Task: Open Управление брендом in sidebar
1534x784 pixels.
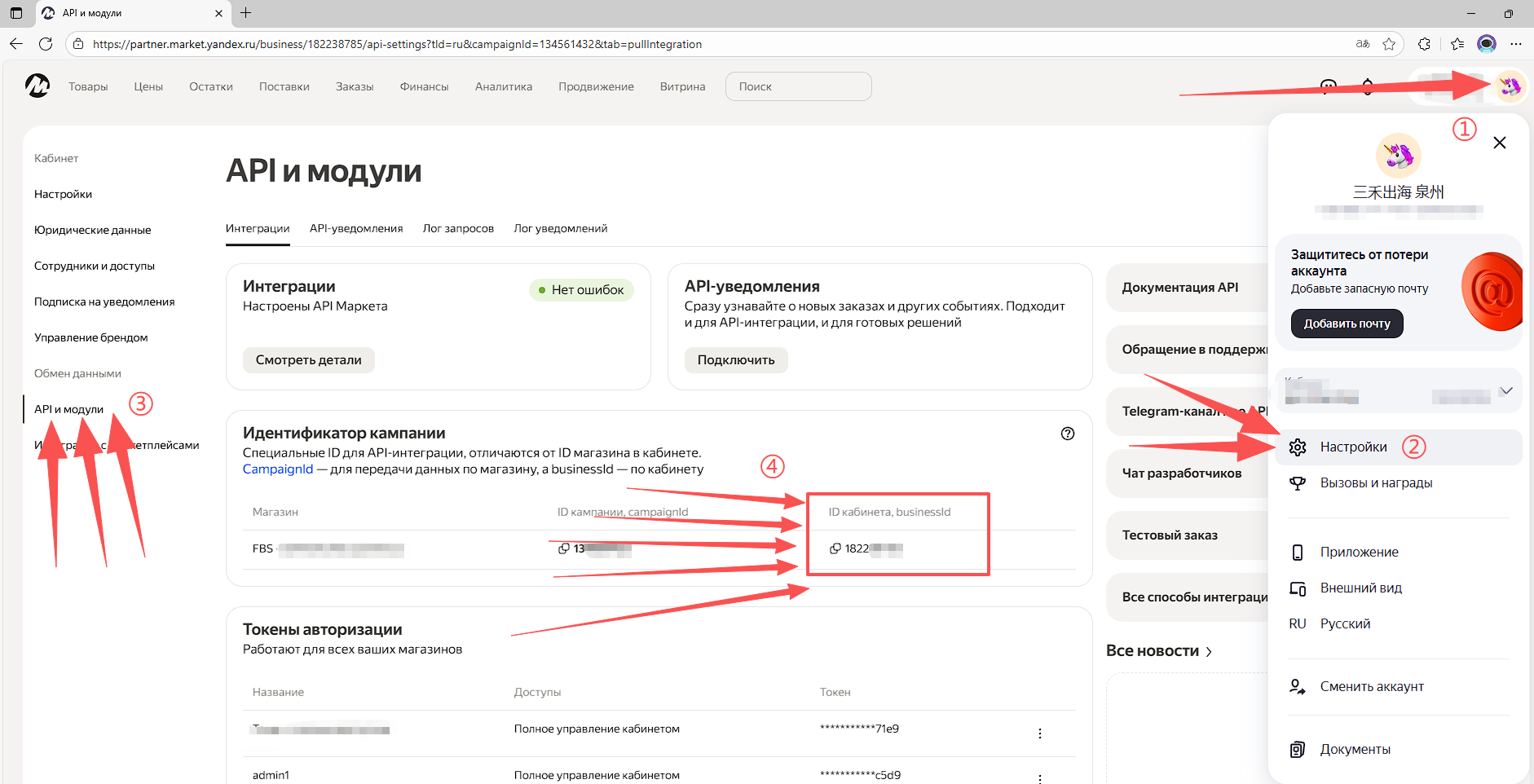Action: pos(91,337)
